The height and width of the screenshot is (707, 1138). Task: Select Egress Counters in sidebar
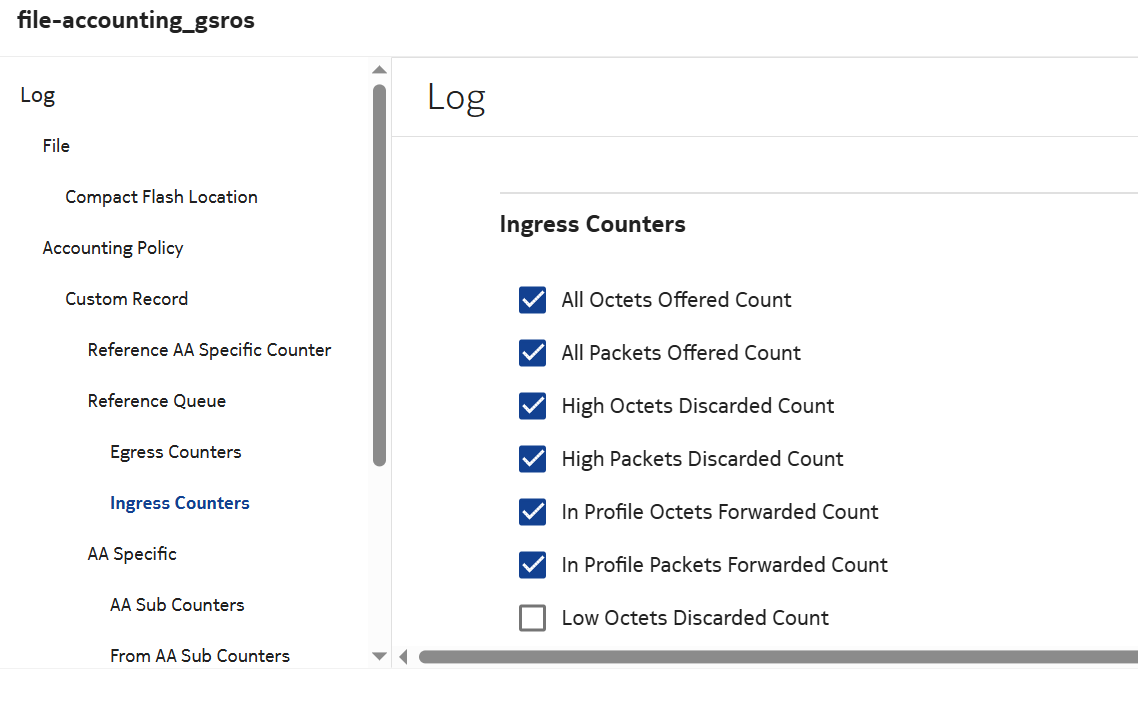coord(176,452)
